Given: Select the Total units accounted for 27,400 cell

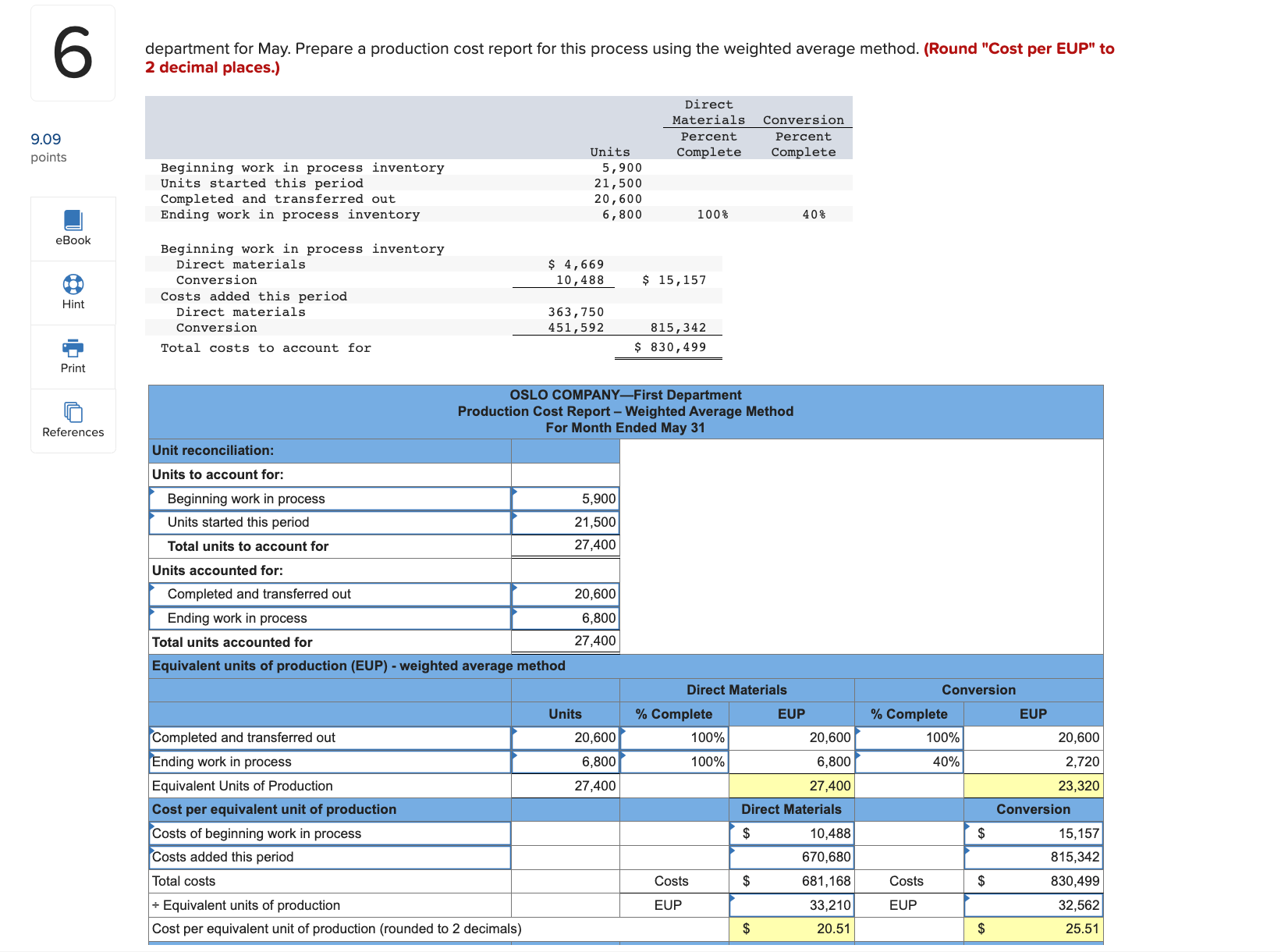Looking at the screenshot, I should pyautogui.click(x=565, y=641).
